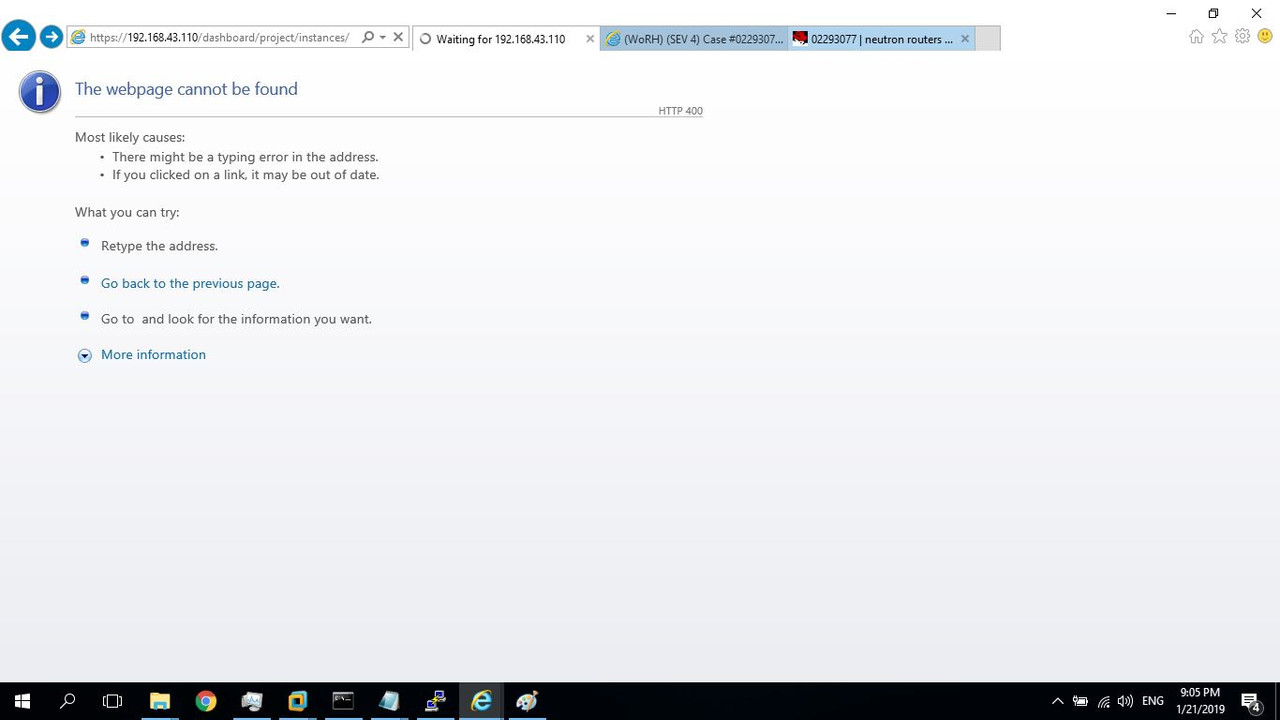Click the volume speaker tray icon
The height and width of the screenshot is (720, 1280).
point(1126,701)
